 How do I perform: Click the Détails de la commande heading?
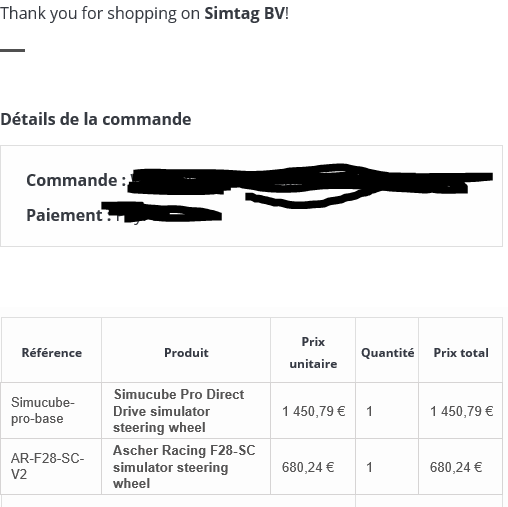[x=96, y=119]
